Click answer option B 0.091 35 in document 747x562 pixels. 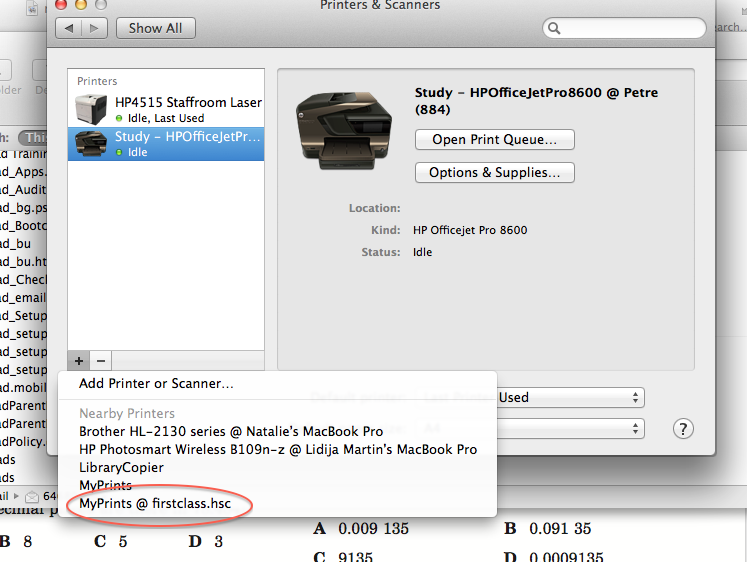[x=547, y=529]
